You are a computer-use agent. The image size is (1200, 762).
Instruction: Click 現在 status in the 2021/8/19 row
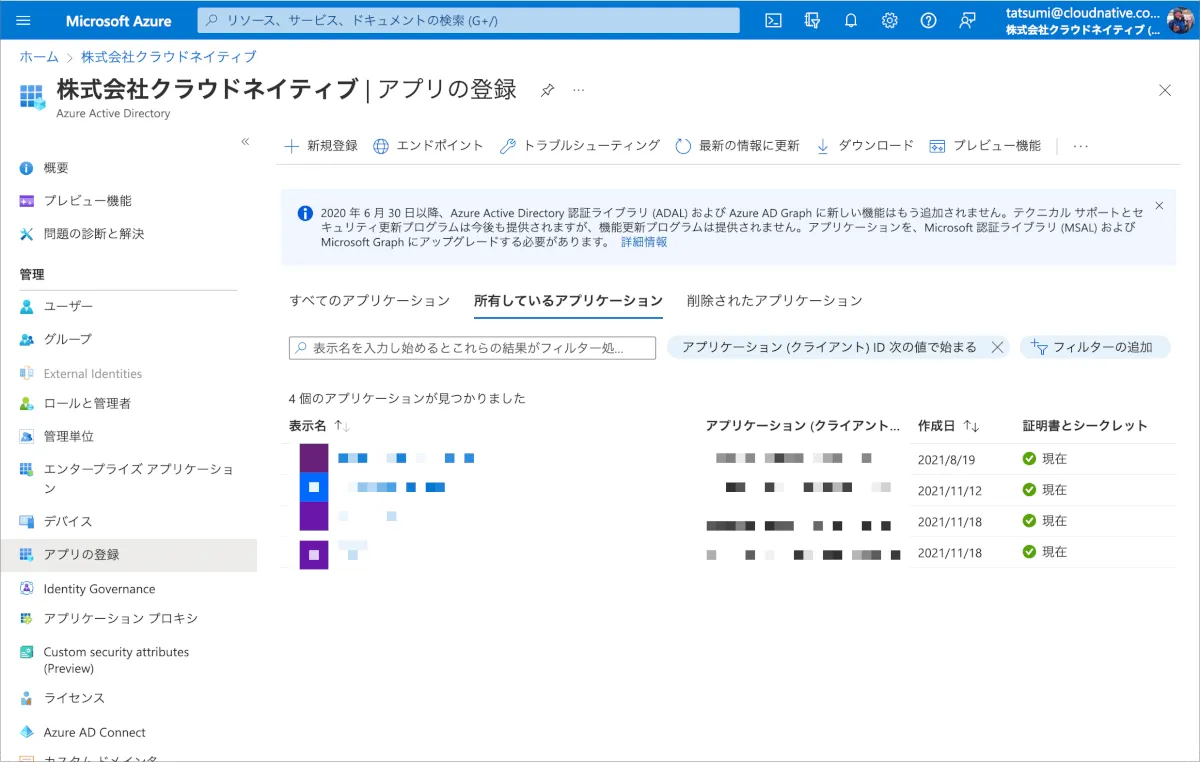pyautogui.click(x=1054, y=459)
